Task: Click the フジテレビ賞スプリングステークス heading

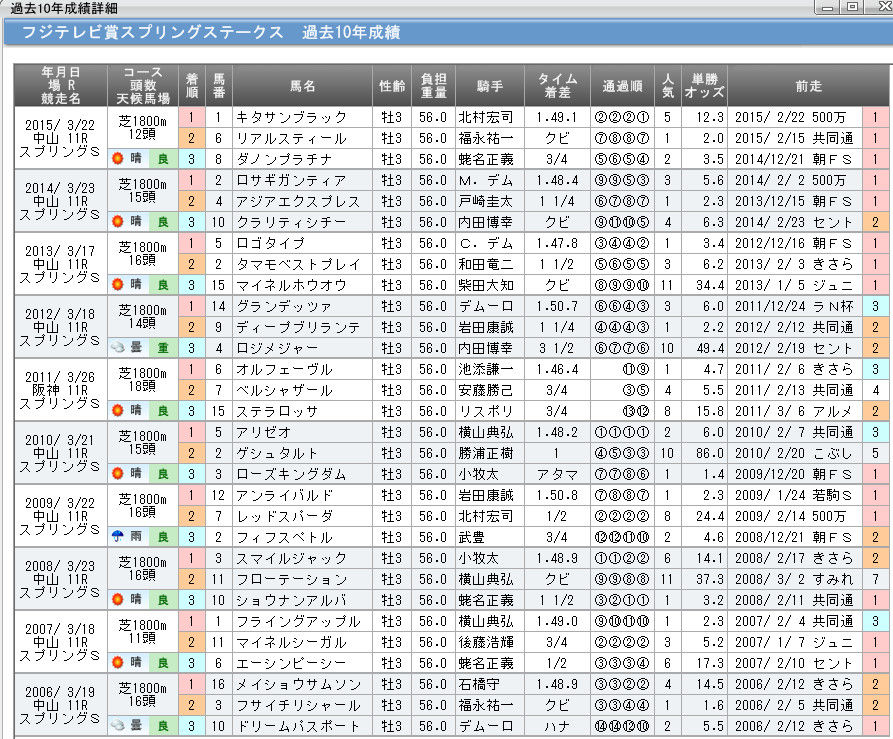Action: pos(153,32)
